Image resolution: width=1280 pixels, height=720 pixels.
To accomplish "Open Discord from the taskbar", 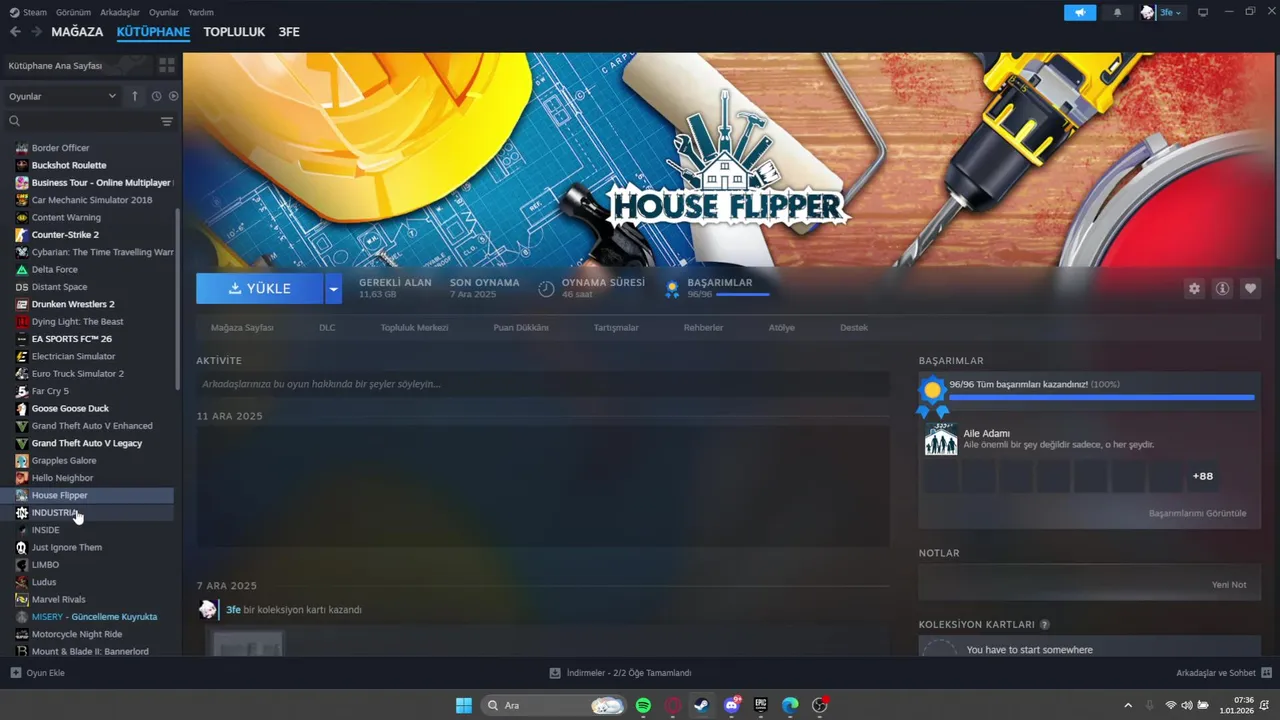I will pyautogui.click(x=731, y=705).
